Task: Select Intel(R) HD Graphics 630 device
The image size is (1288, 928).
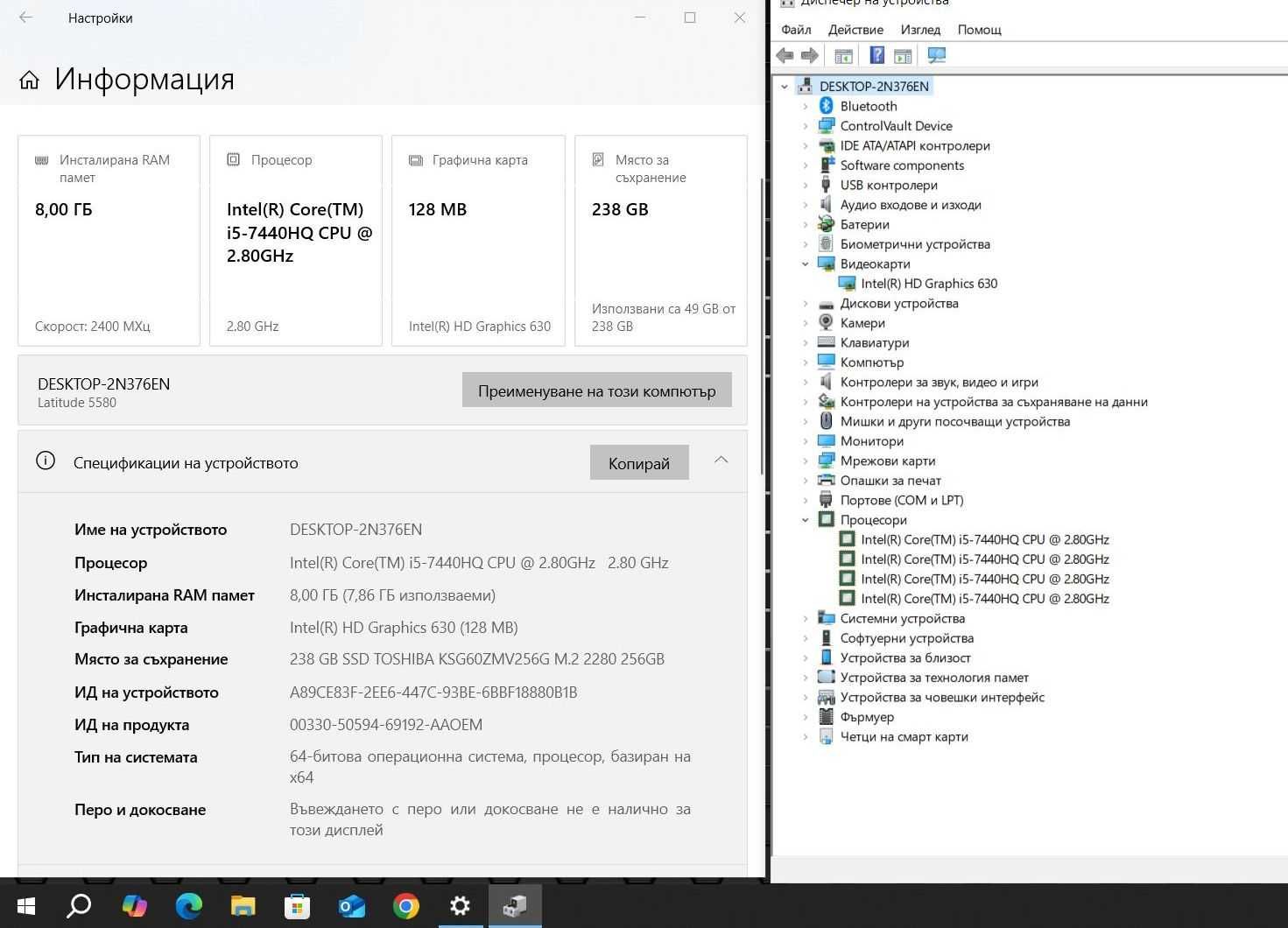Action: pyautogui.click(x=929, y=284)
